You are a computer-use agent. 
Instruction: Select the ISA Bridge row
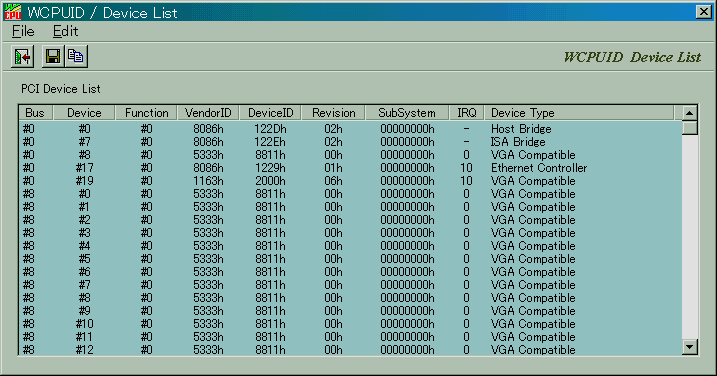[x=350, y=142]
